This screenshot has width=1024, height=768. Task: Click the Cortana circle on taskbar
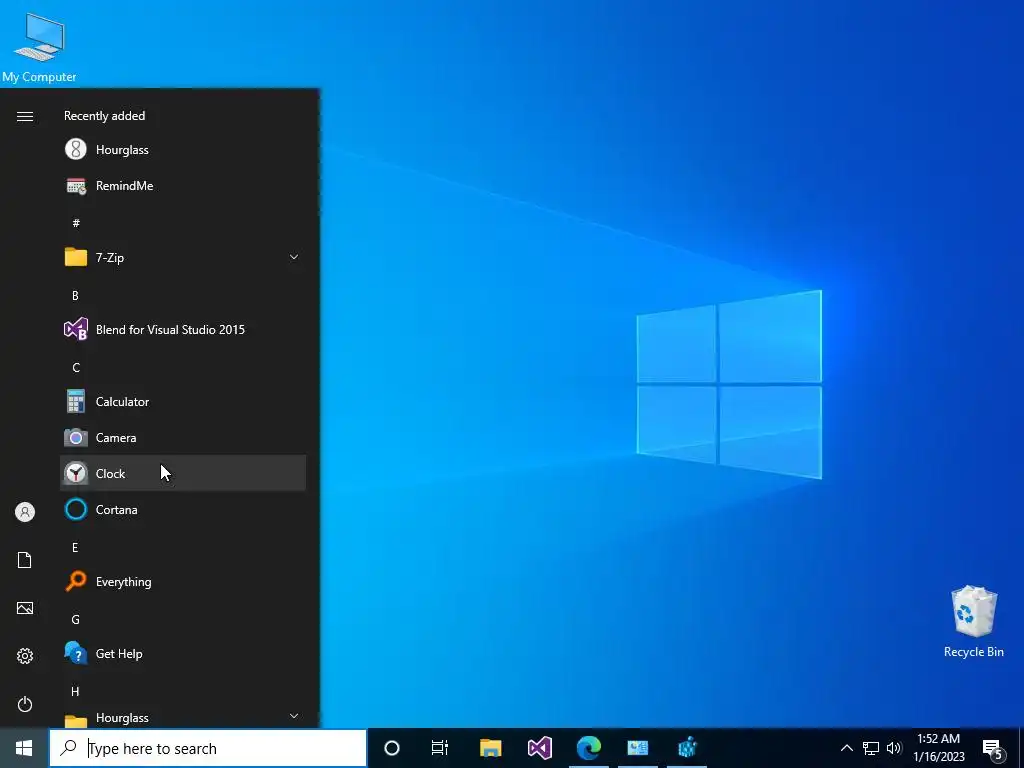click(x=391, y=748)
